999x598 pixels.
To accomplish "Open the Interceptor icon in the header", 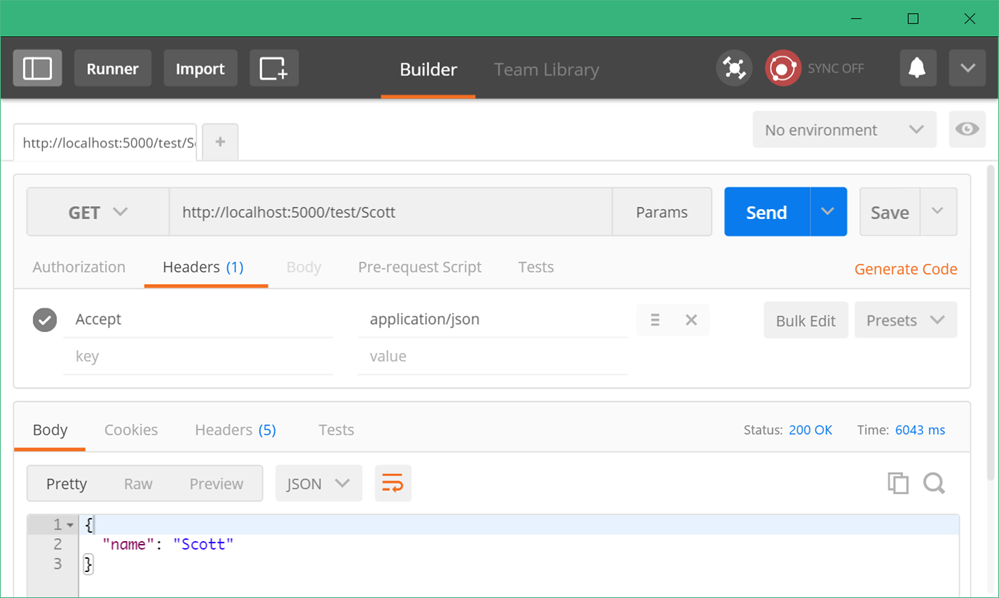I will click(733, 68).
